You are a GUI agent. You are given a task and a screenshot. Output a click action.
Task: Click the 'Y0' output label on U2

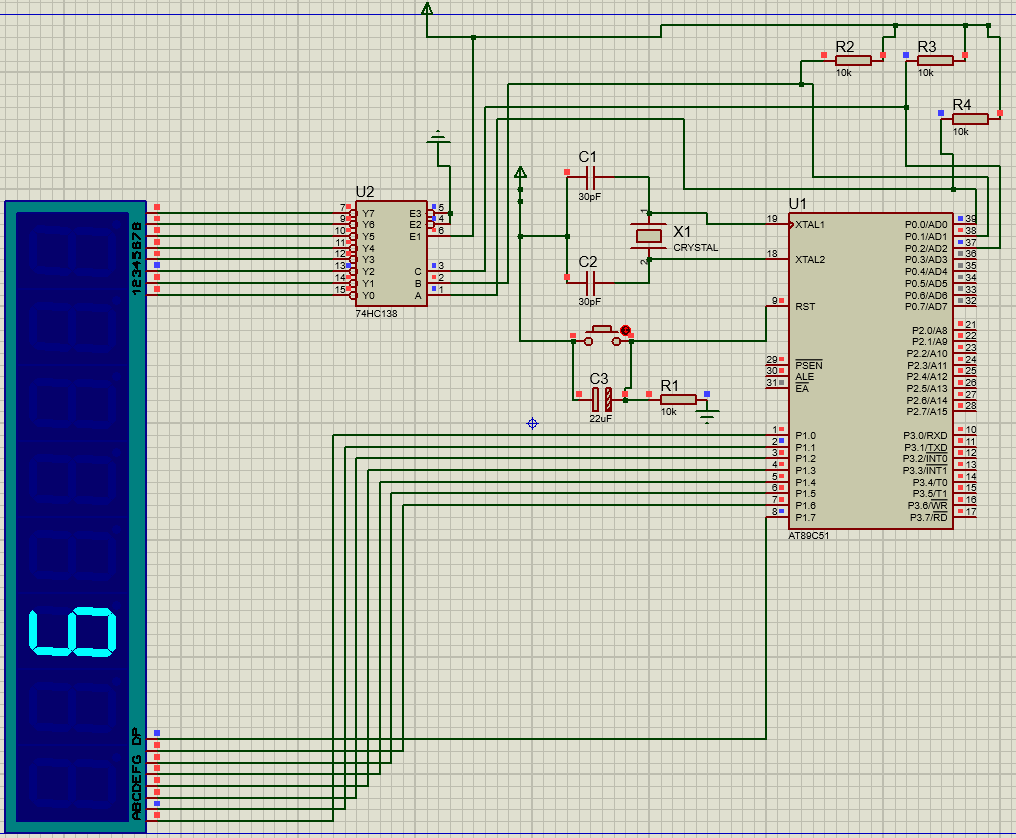click(x=368, y=296)
